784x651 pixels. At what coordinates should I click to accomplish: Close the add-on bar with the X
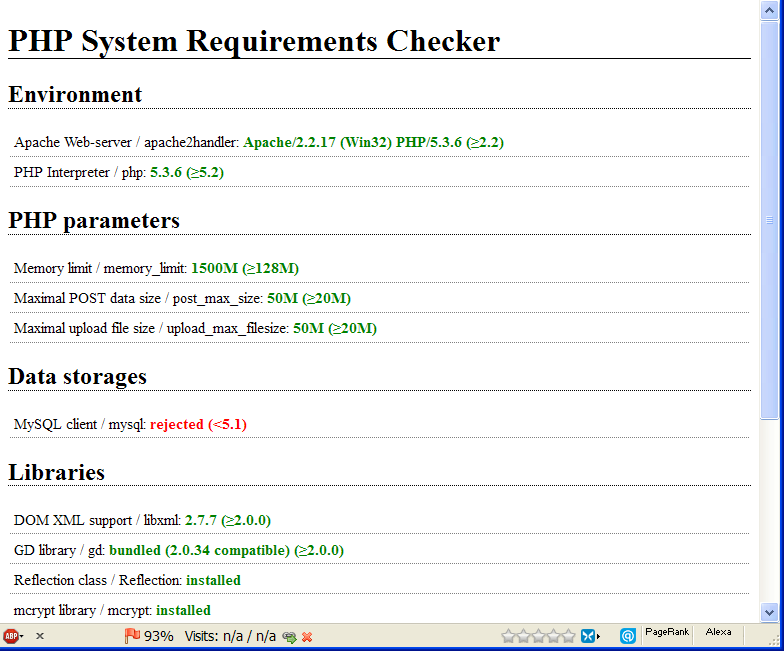click(40, 636)
